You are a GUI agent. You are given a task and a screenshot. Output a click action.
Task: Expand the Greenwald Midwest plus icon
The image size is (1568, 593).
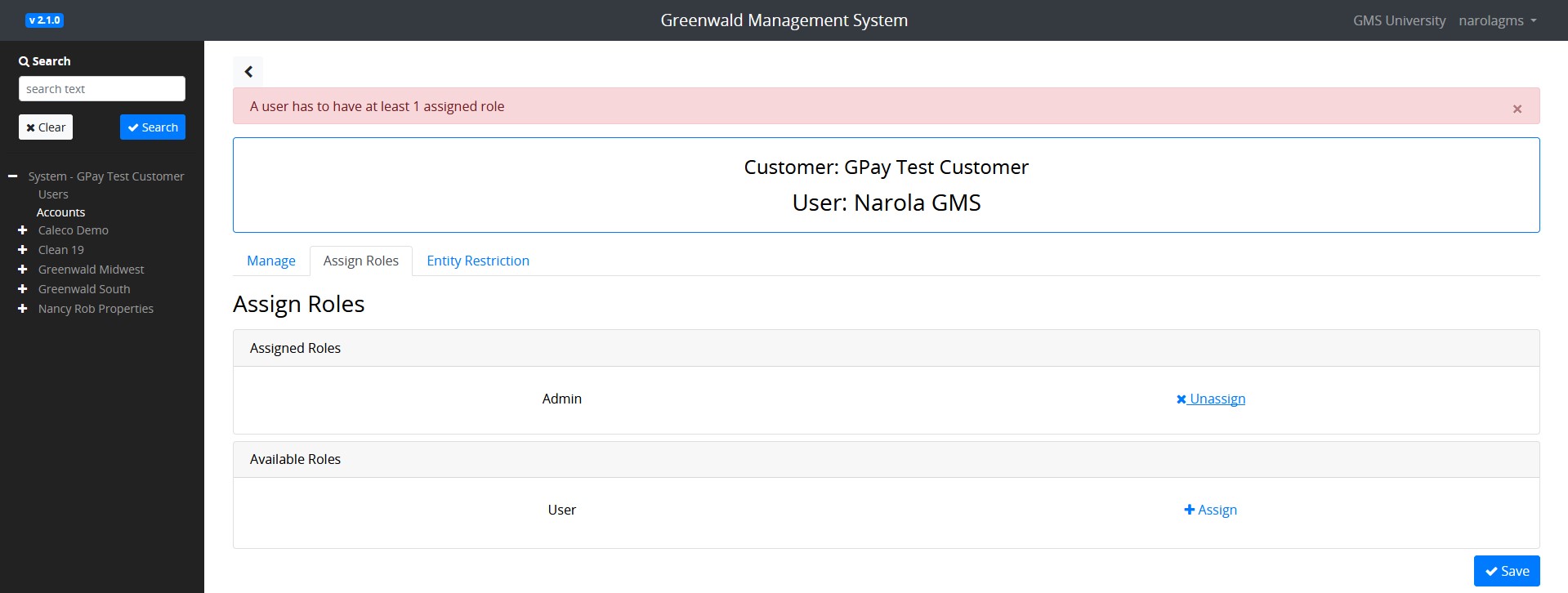coord(23,270)
